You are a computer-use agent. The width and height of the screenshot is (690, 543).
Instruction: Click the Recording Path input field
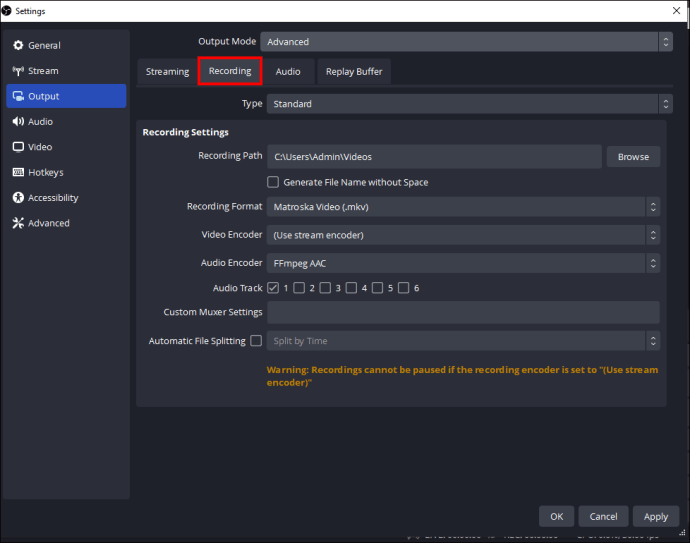pos(434,157)
